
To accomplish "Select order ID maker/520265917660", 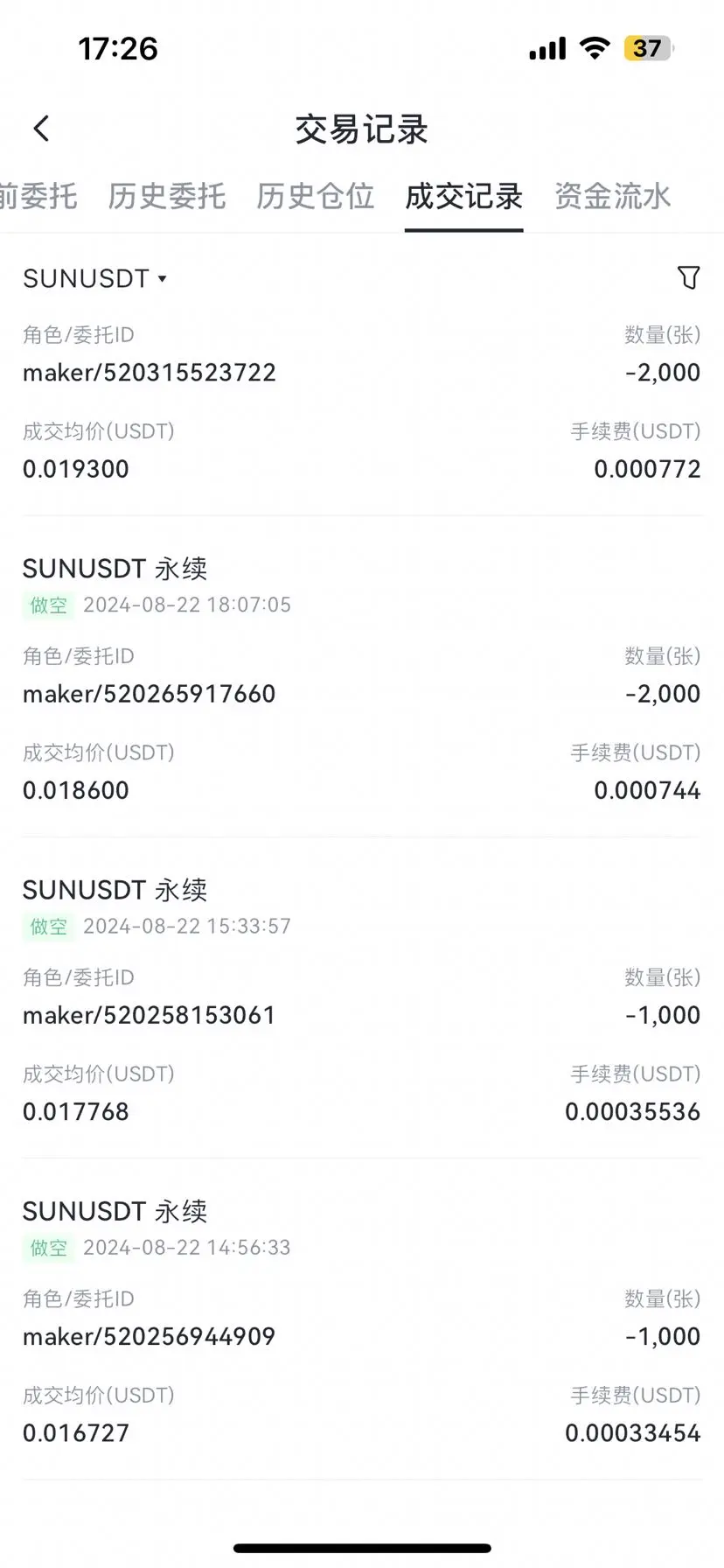I will pos(150,694).
